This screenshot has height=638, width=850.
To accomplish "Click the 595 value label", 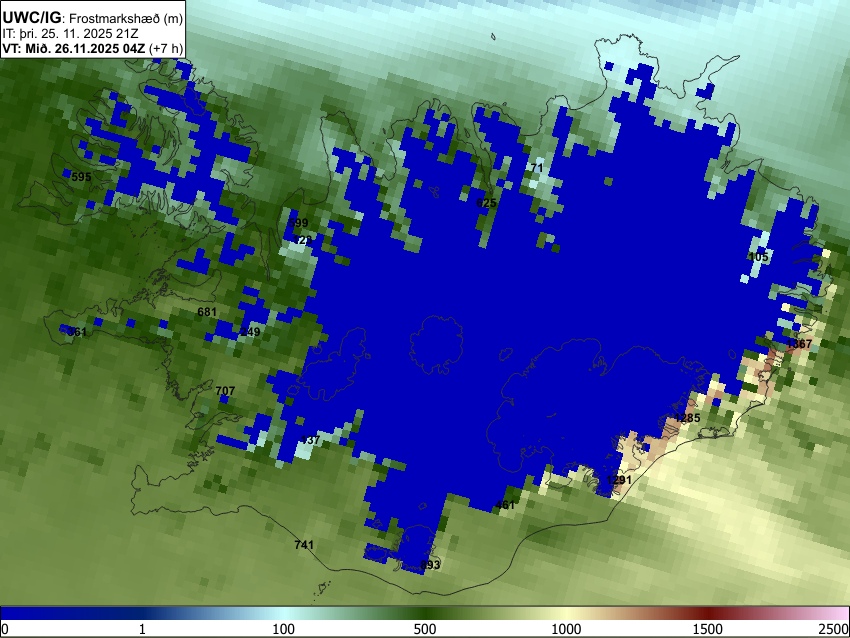I will point(81,177).
